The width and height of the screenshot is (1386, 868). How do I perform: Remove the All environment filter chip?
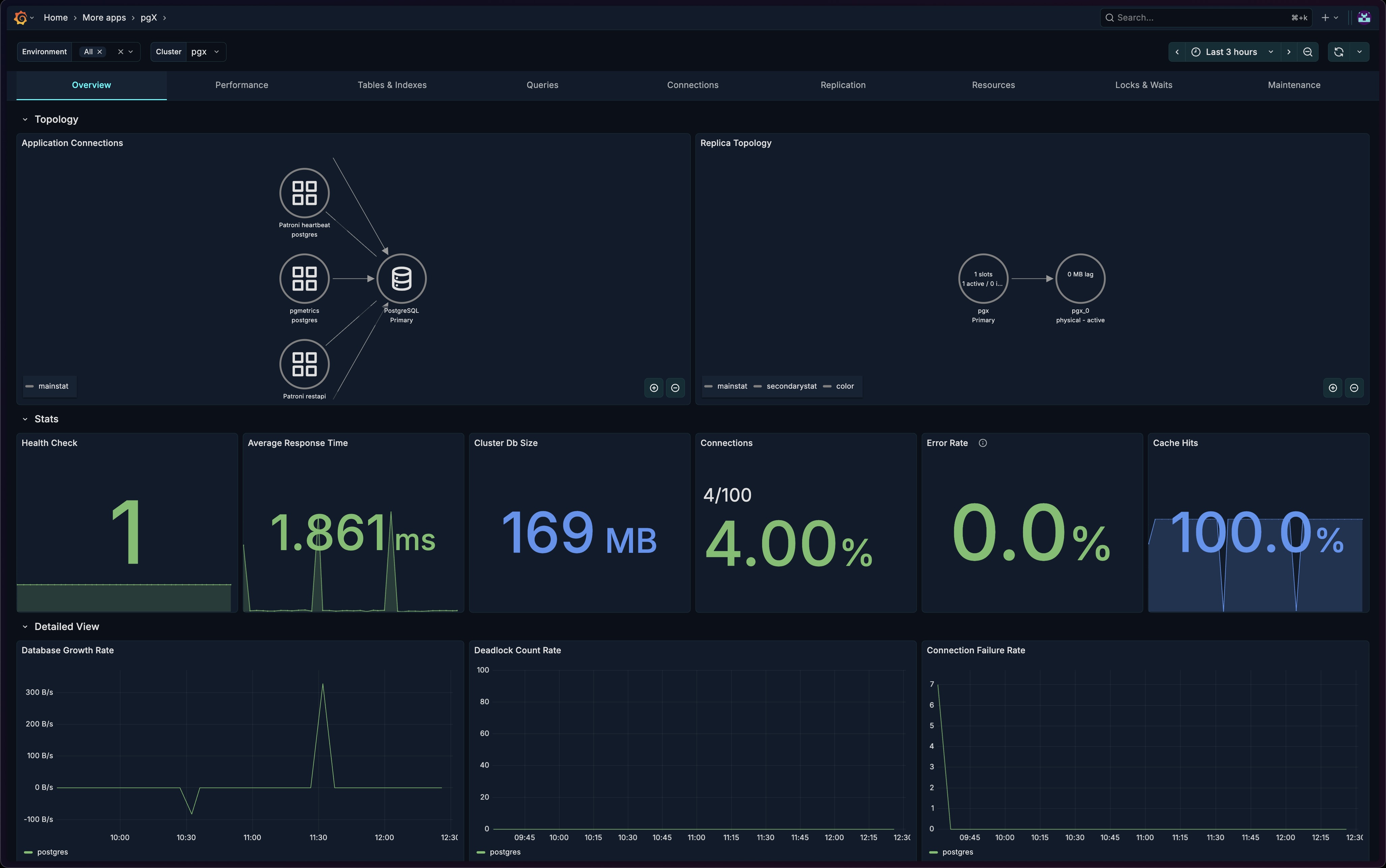pos(100,52)
